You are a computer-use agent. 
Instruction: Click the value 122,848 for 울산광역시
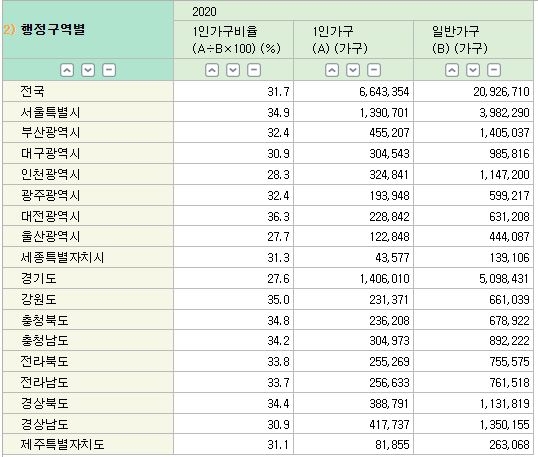click(x=389, y=237)
